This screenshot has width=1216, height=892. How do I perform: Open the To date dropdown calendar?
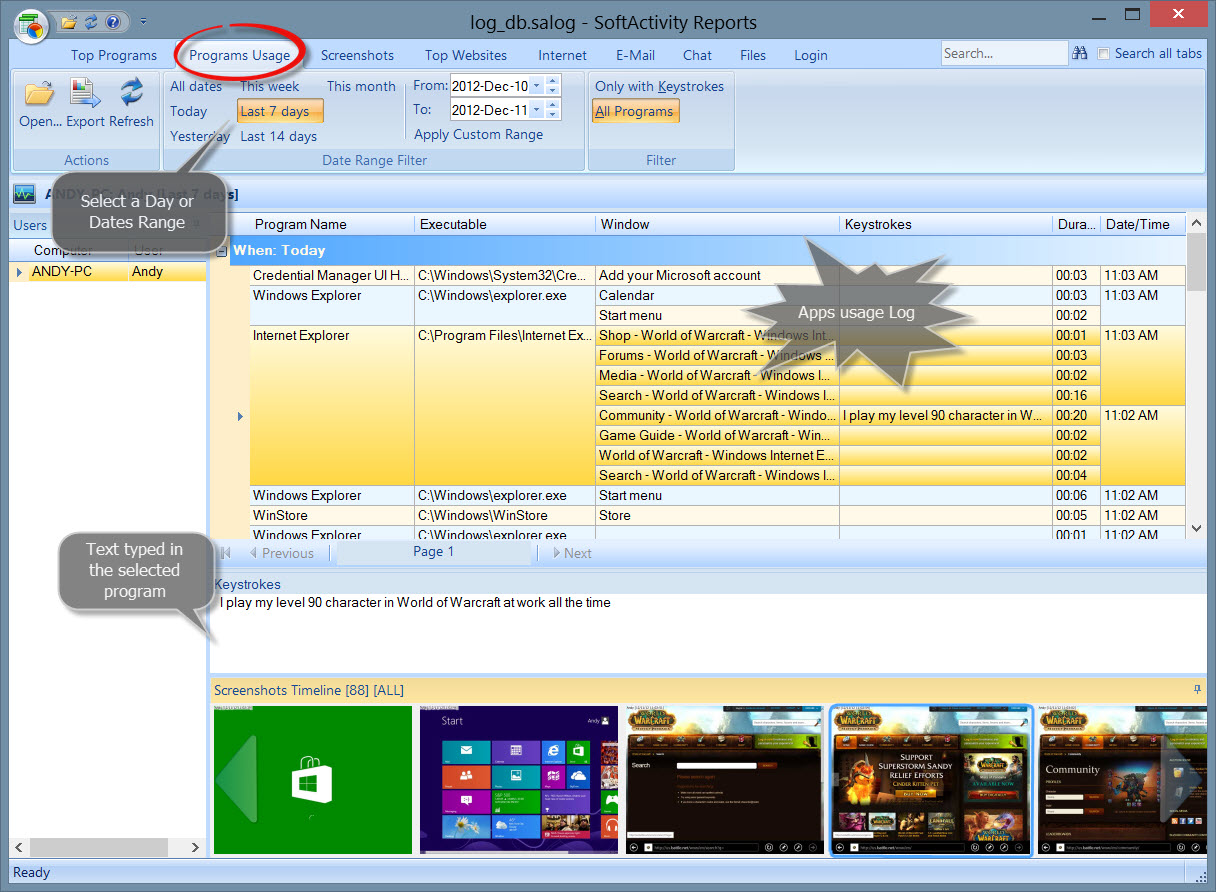pyautogui.click(x=536, y=110)
